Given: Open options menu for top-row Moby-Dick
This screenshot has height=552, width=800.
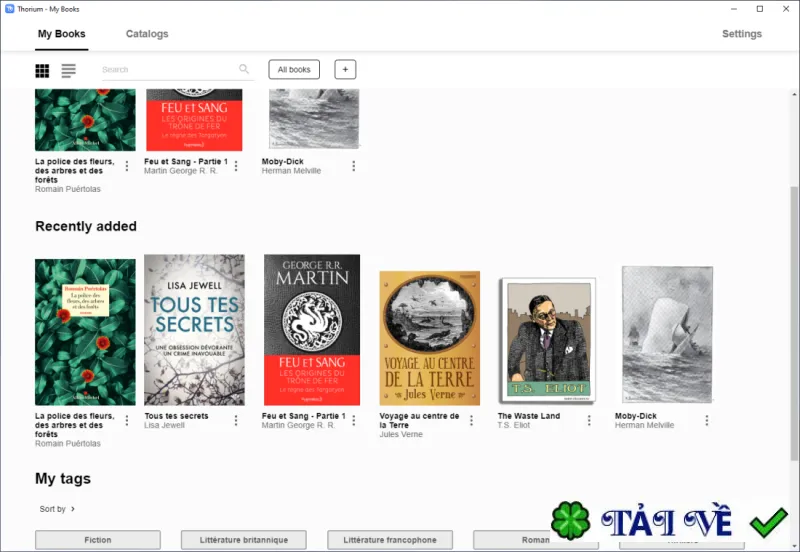Looking at the screenshot, I should click(x=354, y=166).
